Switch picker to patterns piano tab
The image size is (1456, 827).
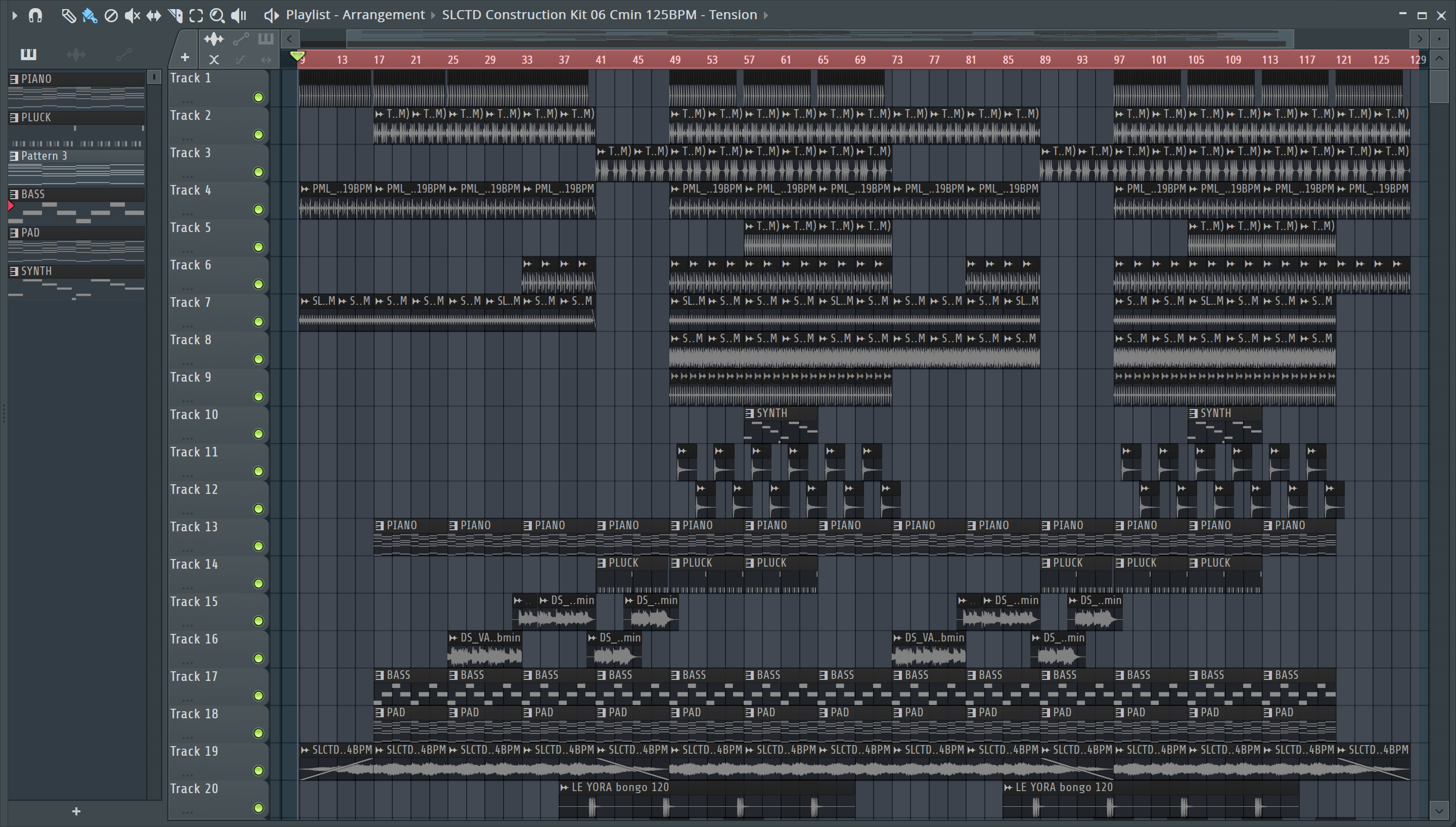[28, 54]
